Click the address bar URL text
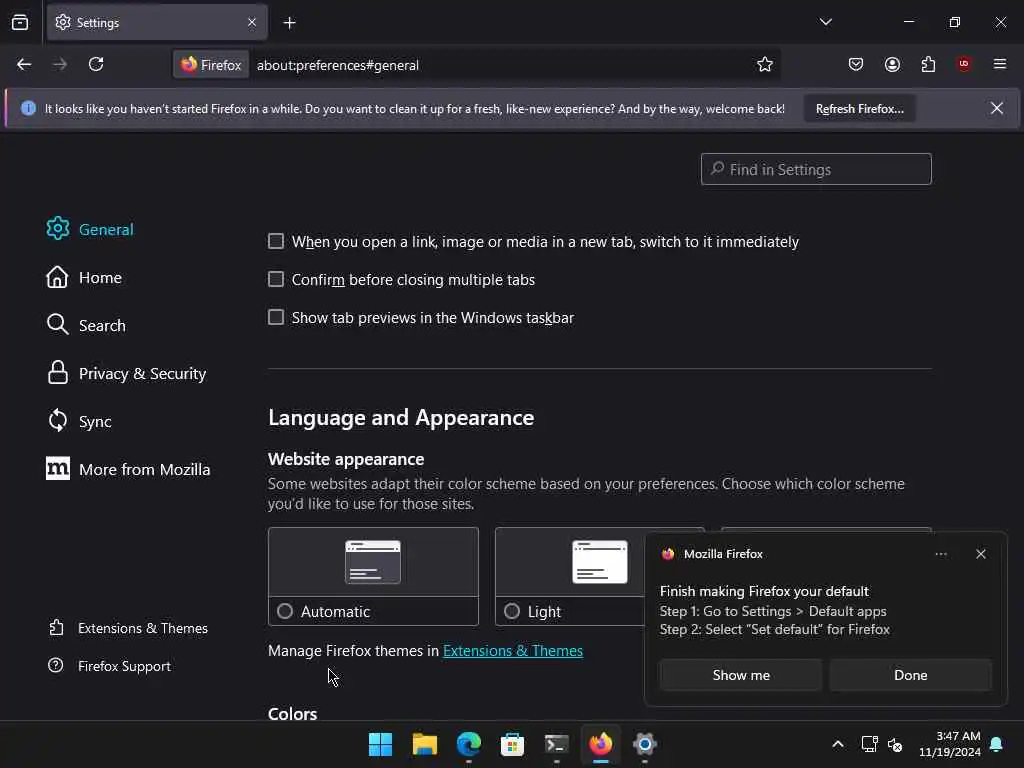Screen dimensions: 1024x768 (x=338, y=65)
